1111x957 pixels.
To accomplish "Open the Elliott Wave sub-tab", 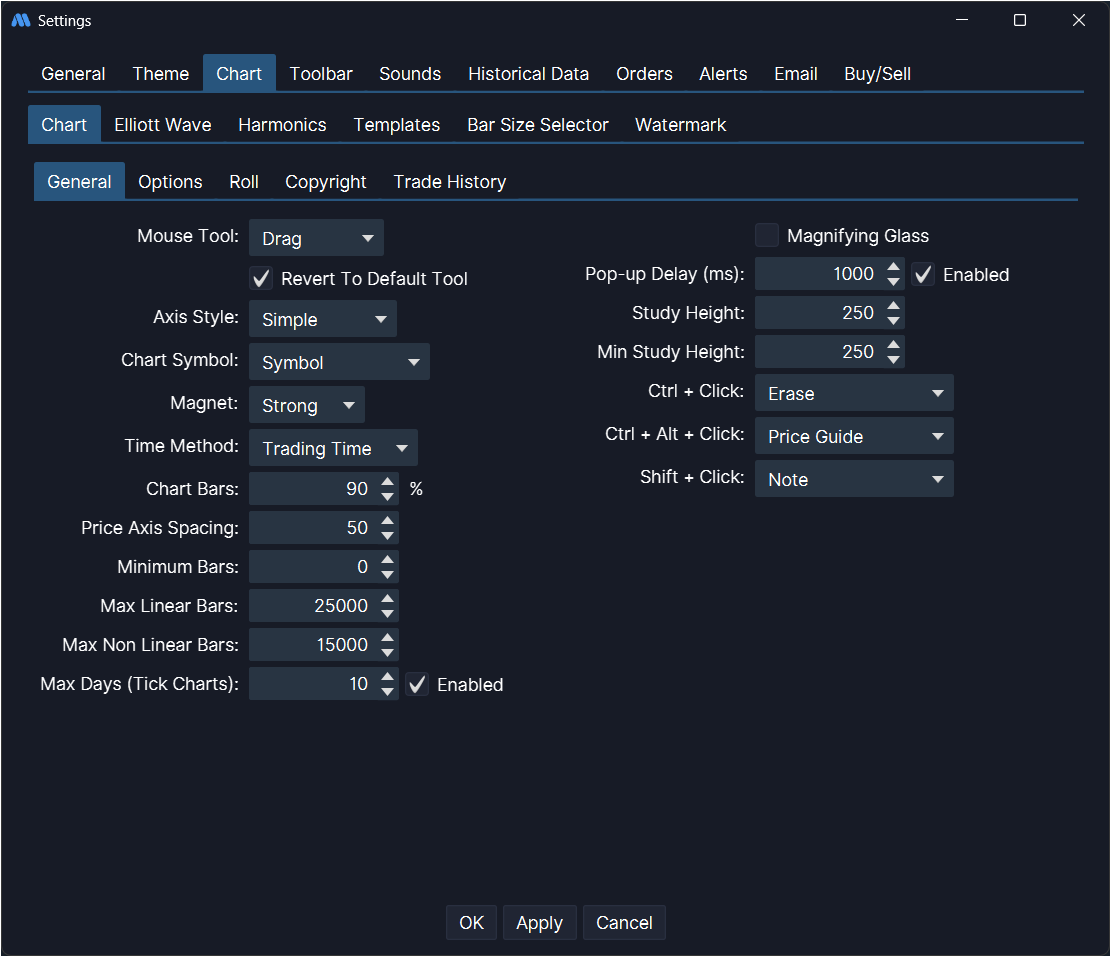I will pyautogui.click(x=162, y=125).
